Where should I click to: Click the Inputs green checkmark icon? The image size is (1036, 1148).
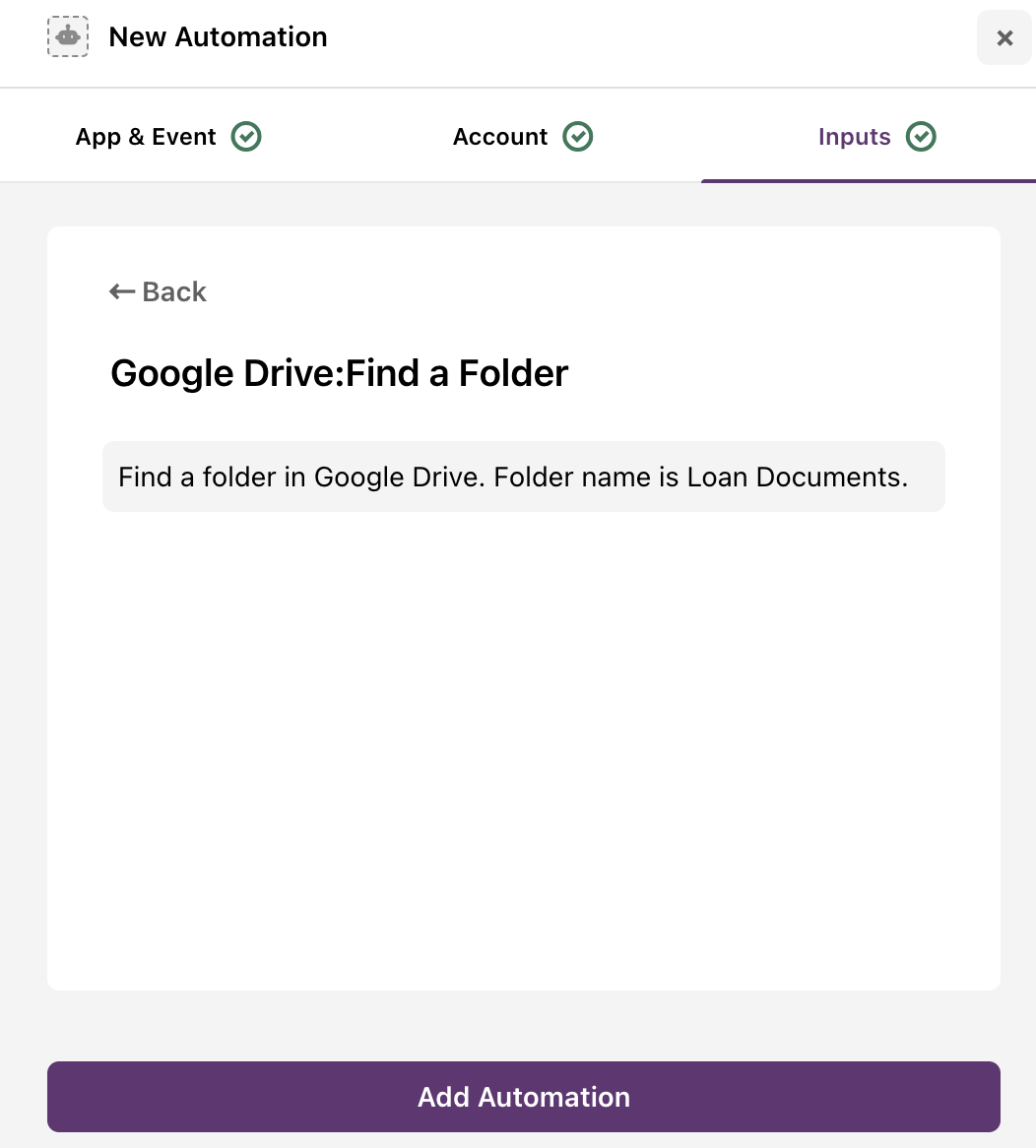[x=921, y=136]
